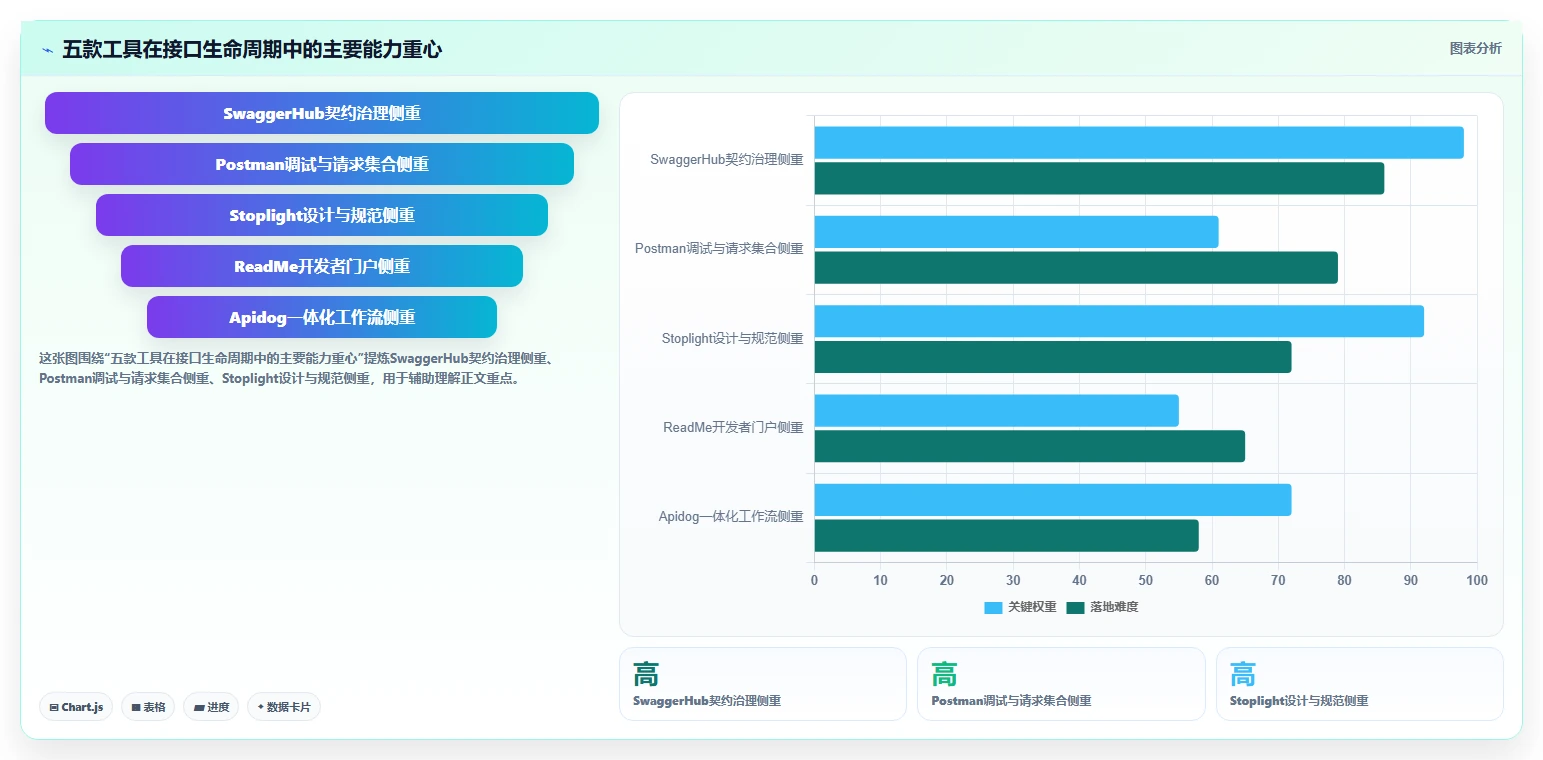Select the SwaggerHub契约治理侧重 gradient funnel bar
The height and width of the screenshot is (760, 1543).
pyautogui.click(x=322, y=113)
